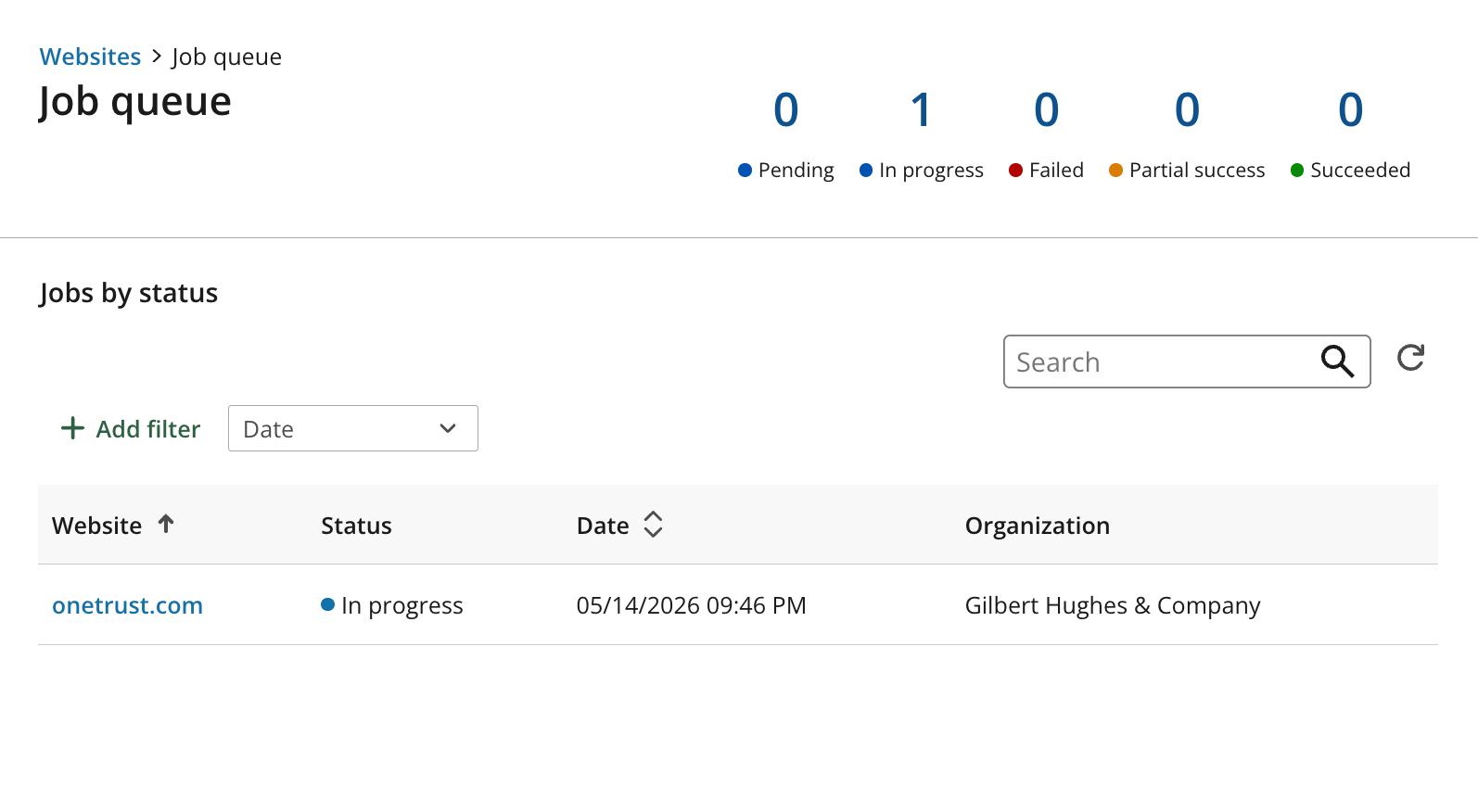Click the Status column header
Viewport: 1478px width, 812px height.
(x=356, y=526)
